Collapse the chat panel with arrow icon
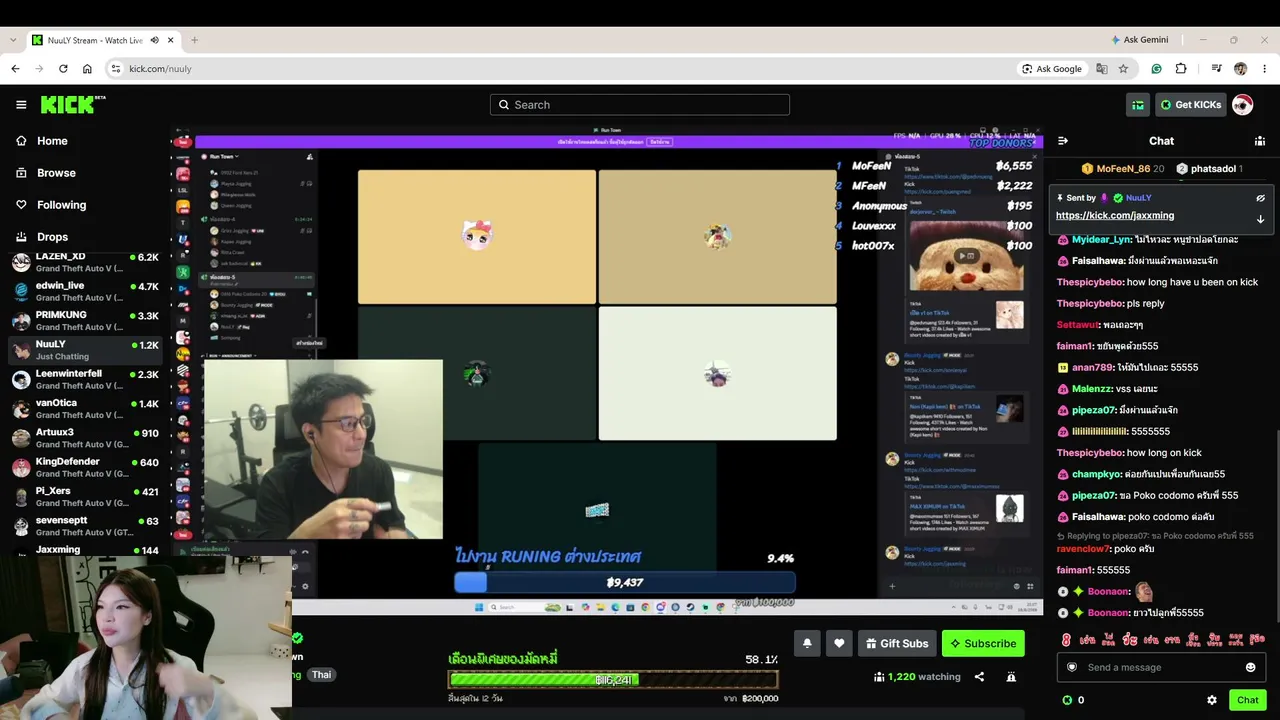 (x=1063, y=141)
